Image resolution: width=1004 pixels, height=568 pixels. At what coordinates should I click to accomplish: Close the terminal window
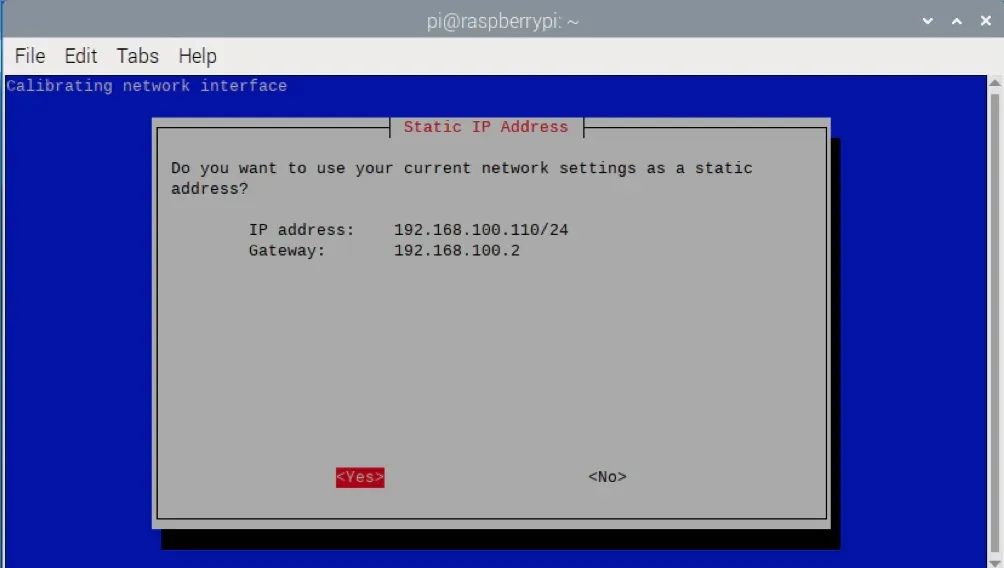tap(984, 21)
